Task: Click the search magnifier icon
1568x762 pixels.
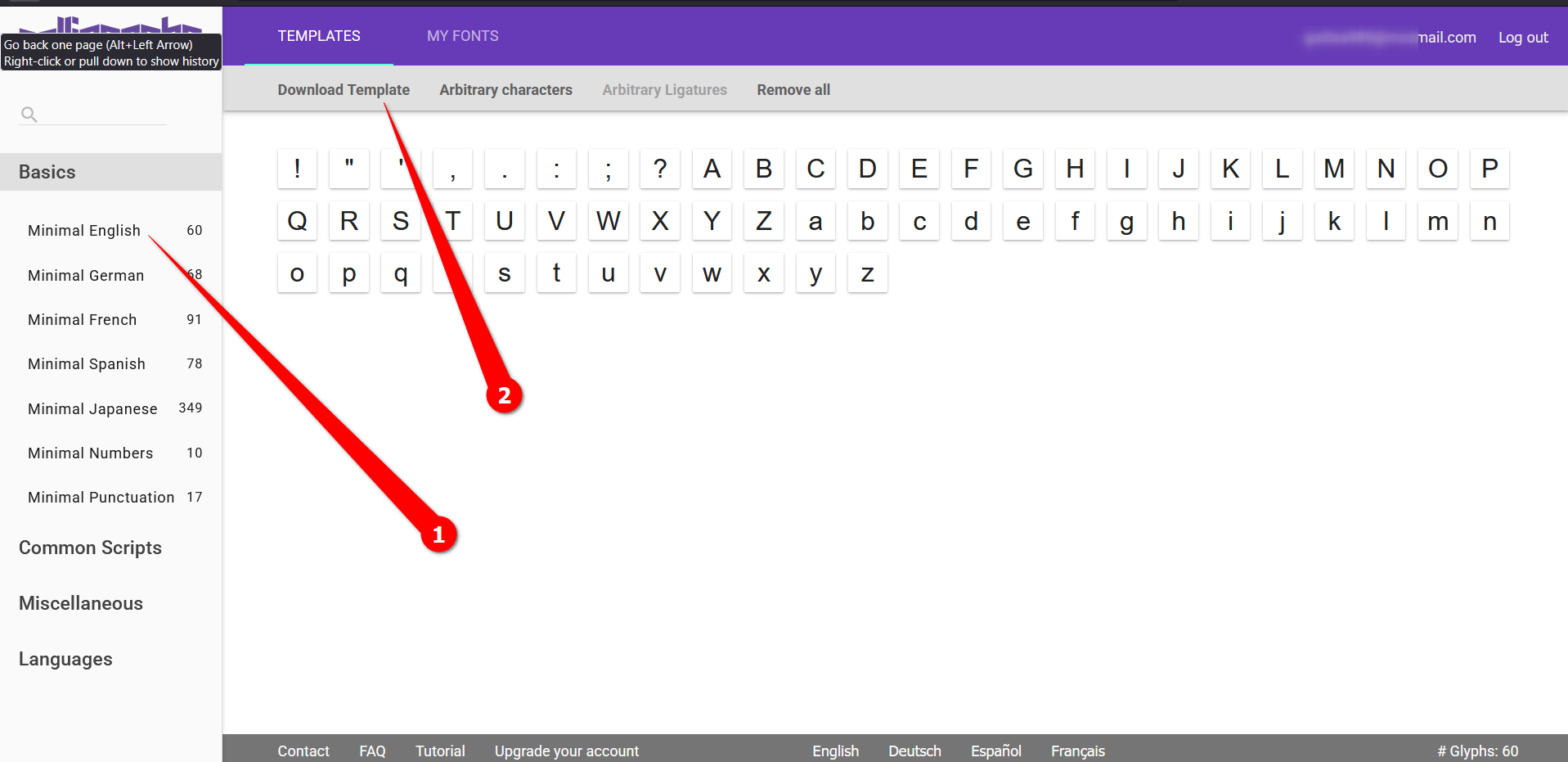Action: 29,115
